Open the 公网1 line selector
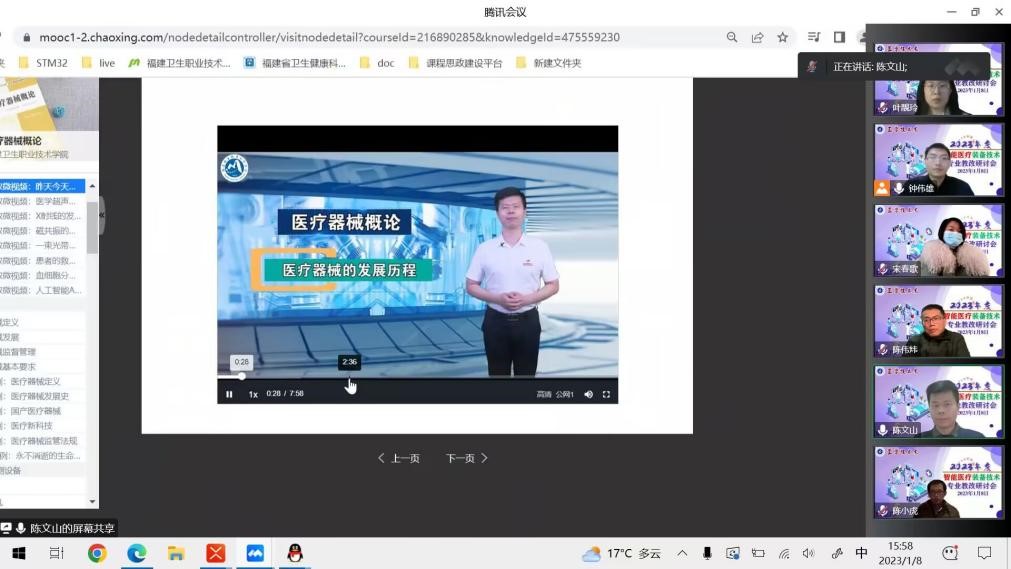The width and height of the screenshot is (1011, 569). 565,394
